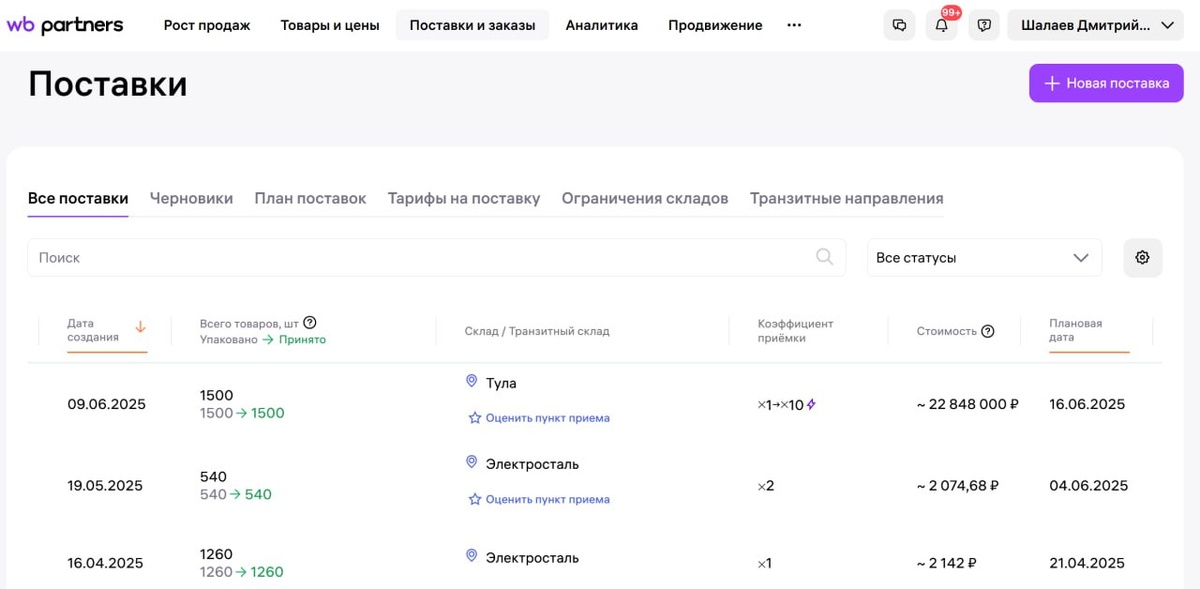Open the notifications bell
The height and width of the screenshot is (589, 1200).
point(941,26)
